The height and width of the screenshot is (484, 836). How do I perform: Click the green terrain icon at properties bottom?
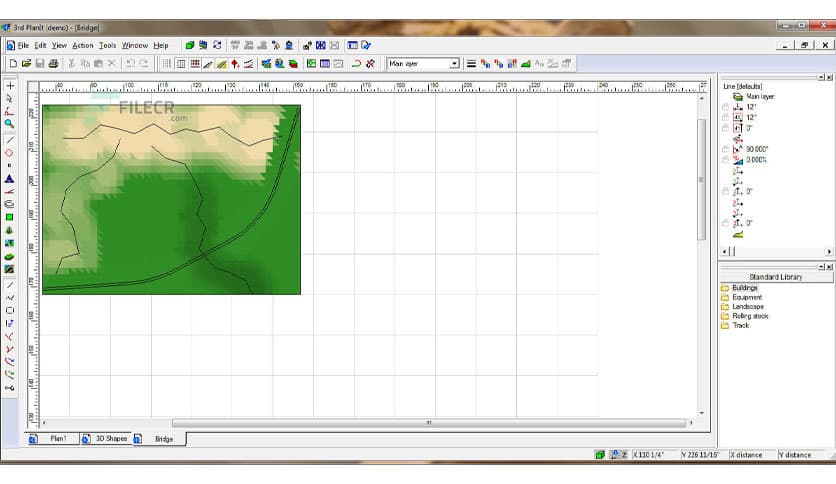point(738,235)
